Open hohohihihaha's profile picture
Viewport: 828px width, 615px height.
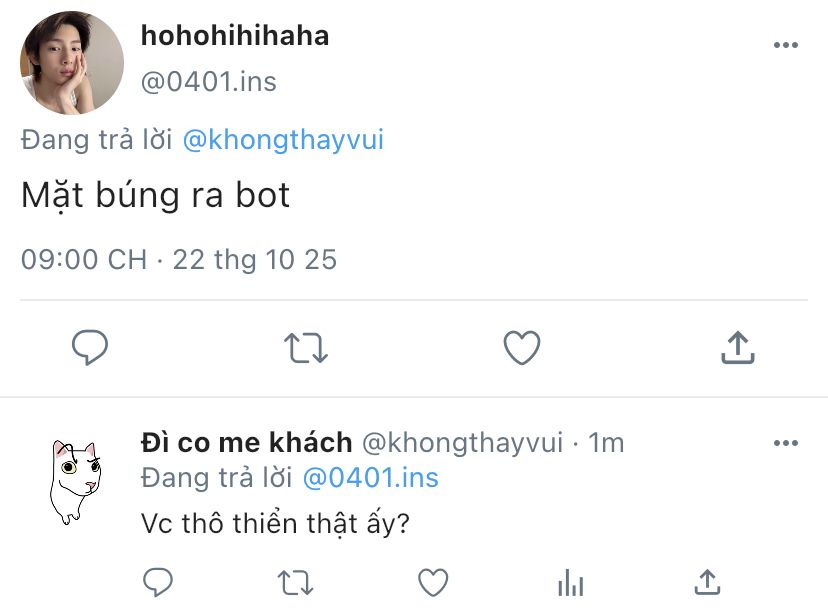(x=71, y=63)
